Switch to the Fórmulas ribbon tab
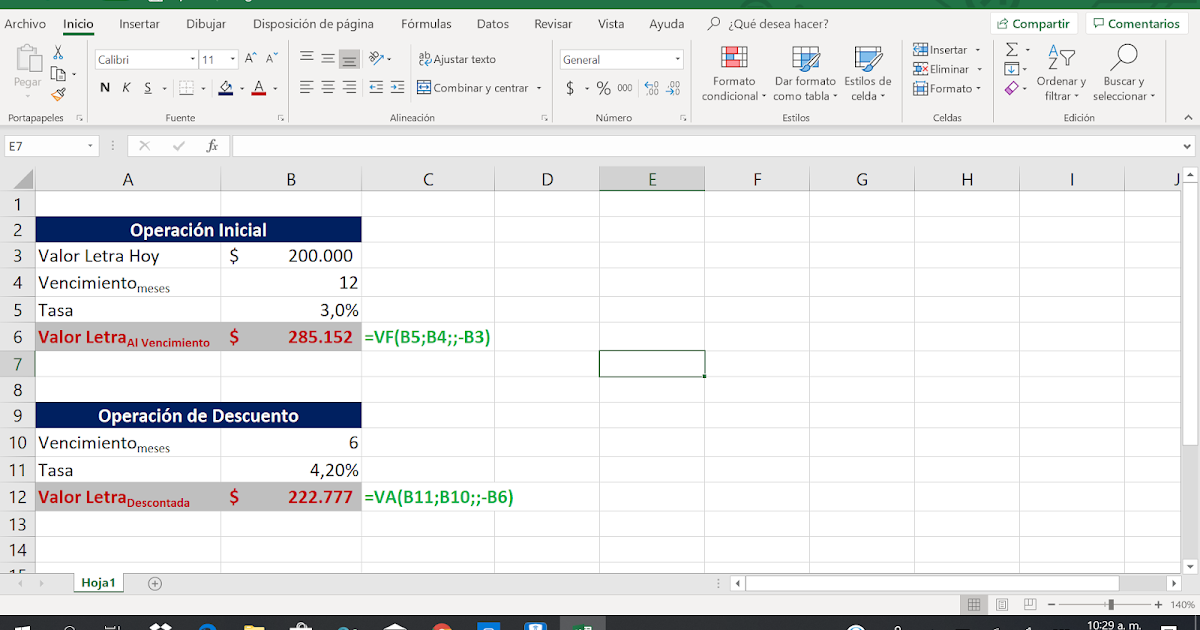Image resolution: width=1200 pixels, height=630 pixels. pos(426,23)
